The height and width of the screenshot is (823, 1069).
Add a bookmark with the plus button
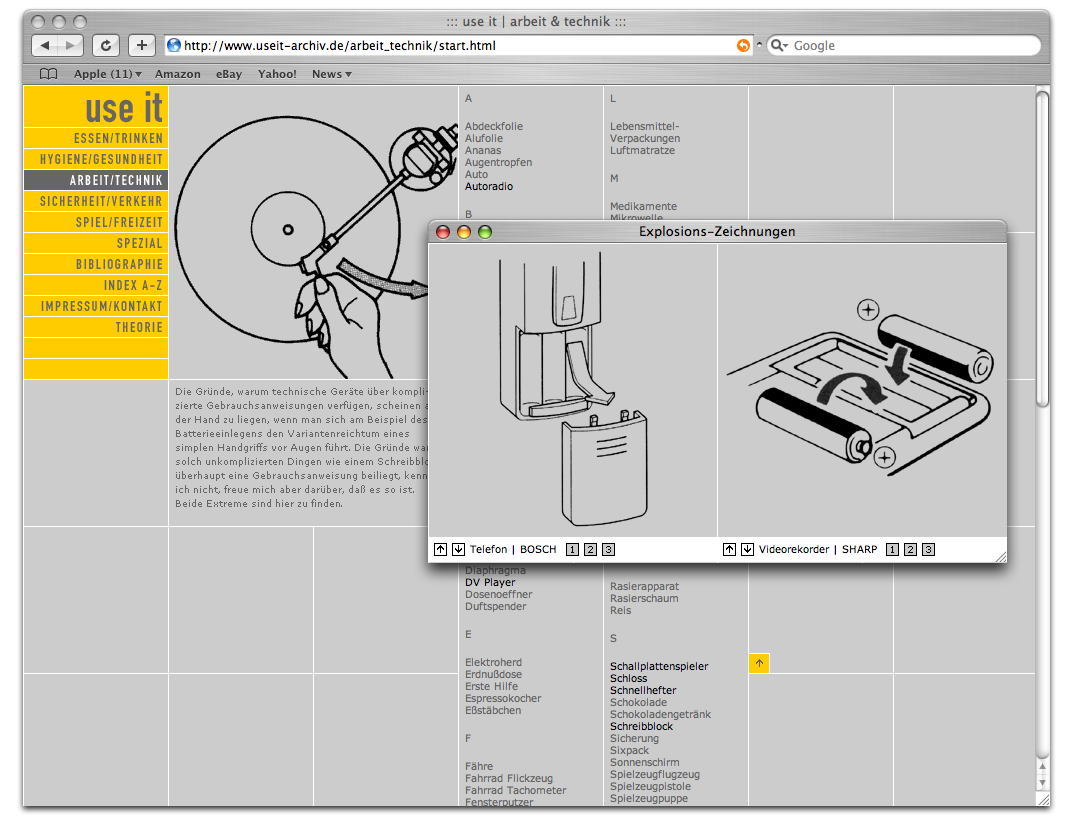click(x=142, y=46)
